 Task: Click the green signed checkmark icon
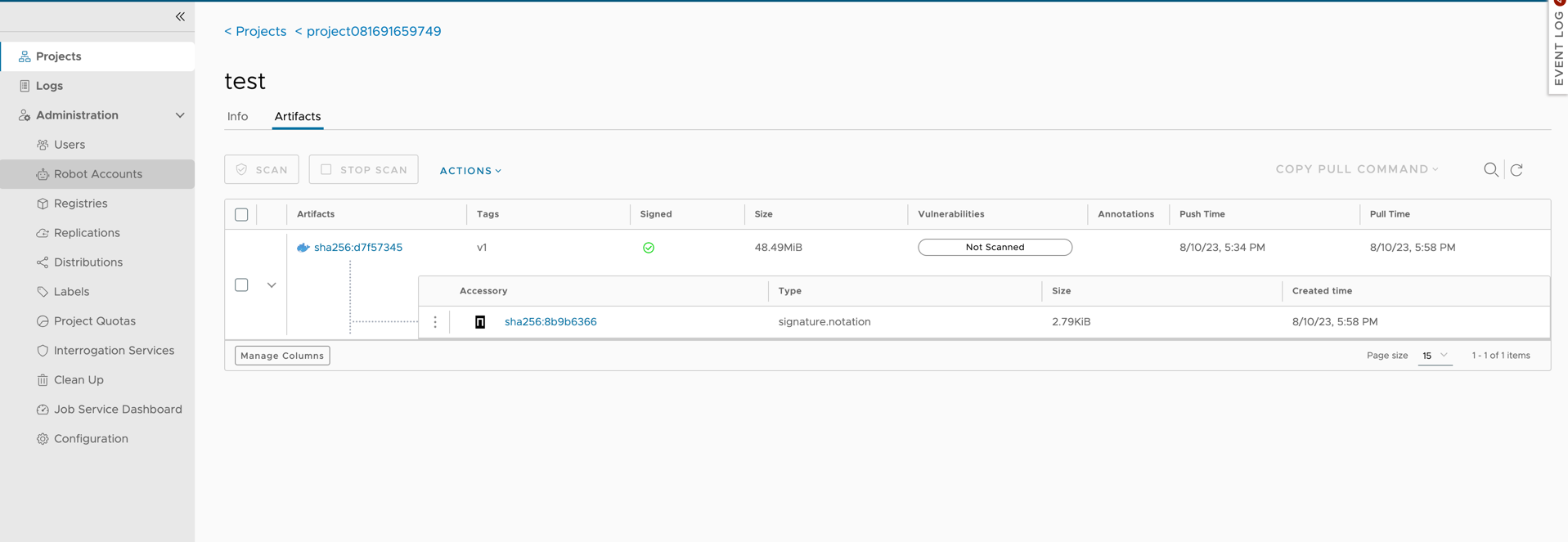point(648,248)
